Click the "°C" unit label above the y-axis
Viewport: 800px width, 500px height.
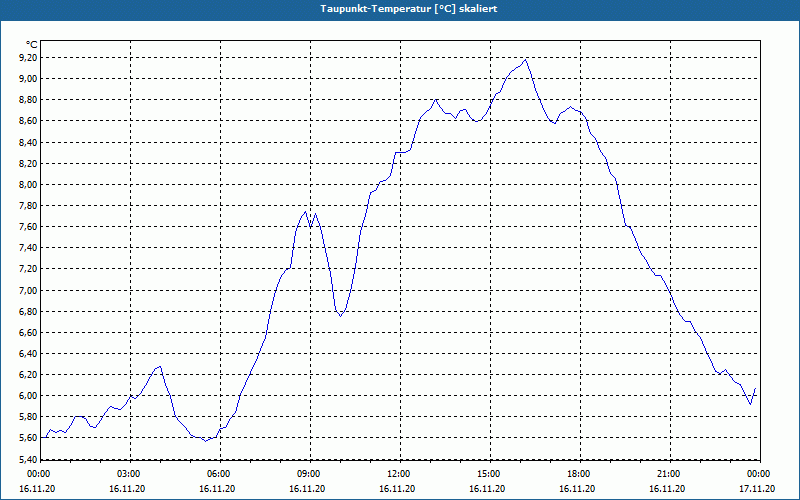coord(31,45)
